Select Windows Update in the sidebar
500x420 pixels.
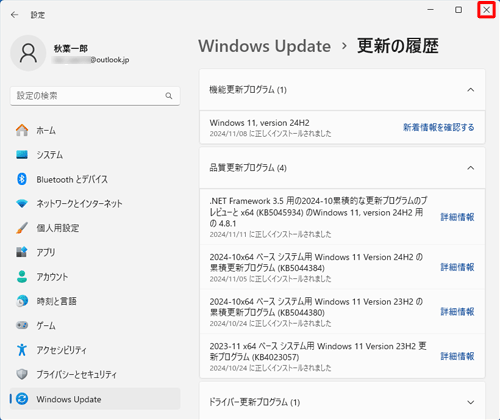(x=95, y=399)
